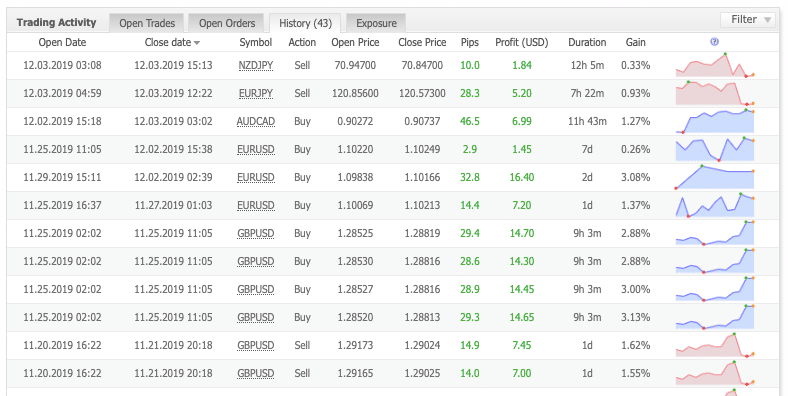Open GBPUSD link with 14.45 profit
The width and height of the screenshot is (788, 396).
click(256, 289)
